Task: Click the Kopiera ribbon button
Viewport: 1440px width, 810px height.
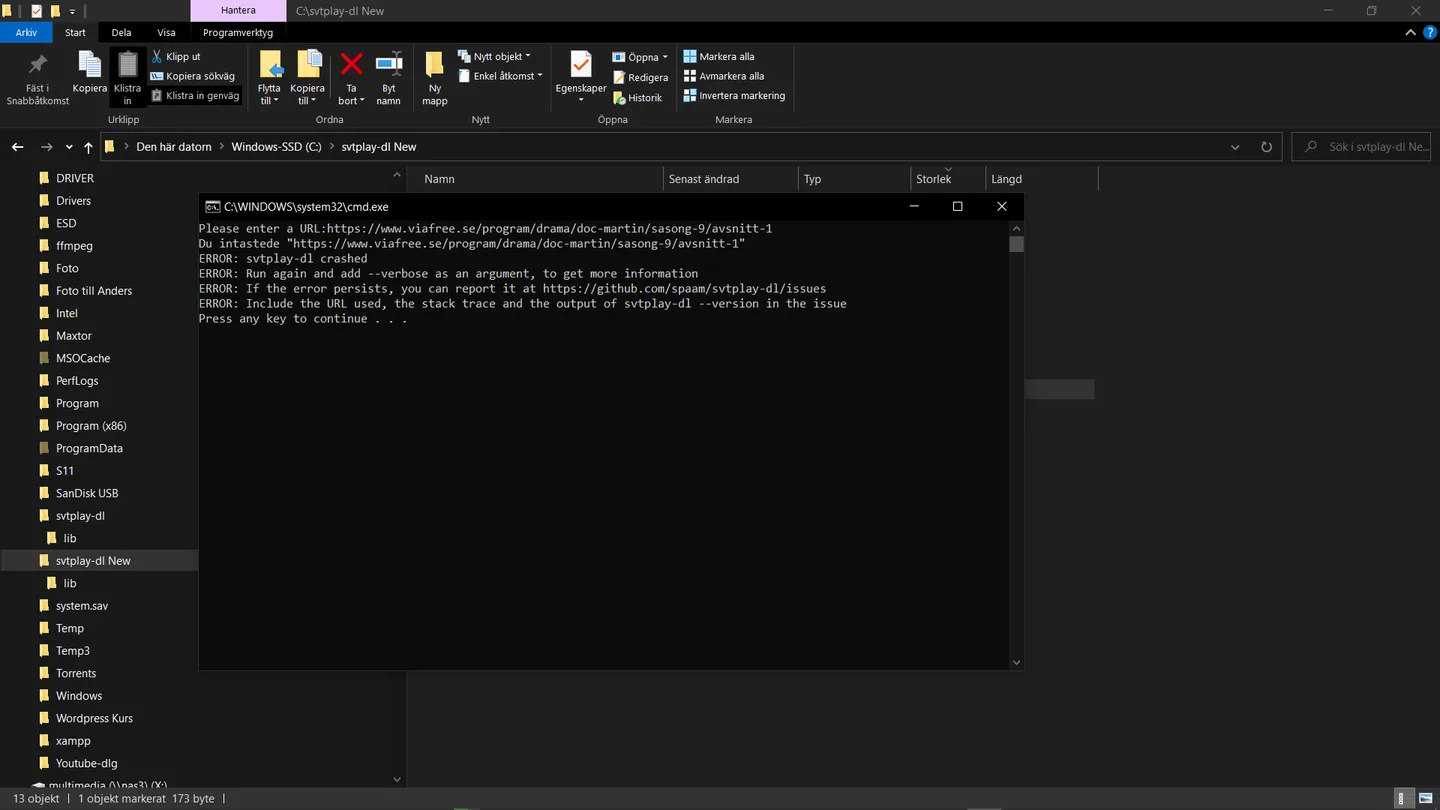Action: tap(90, 73)
